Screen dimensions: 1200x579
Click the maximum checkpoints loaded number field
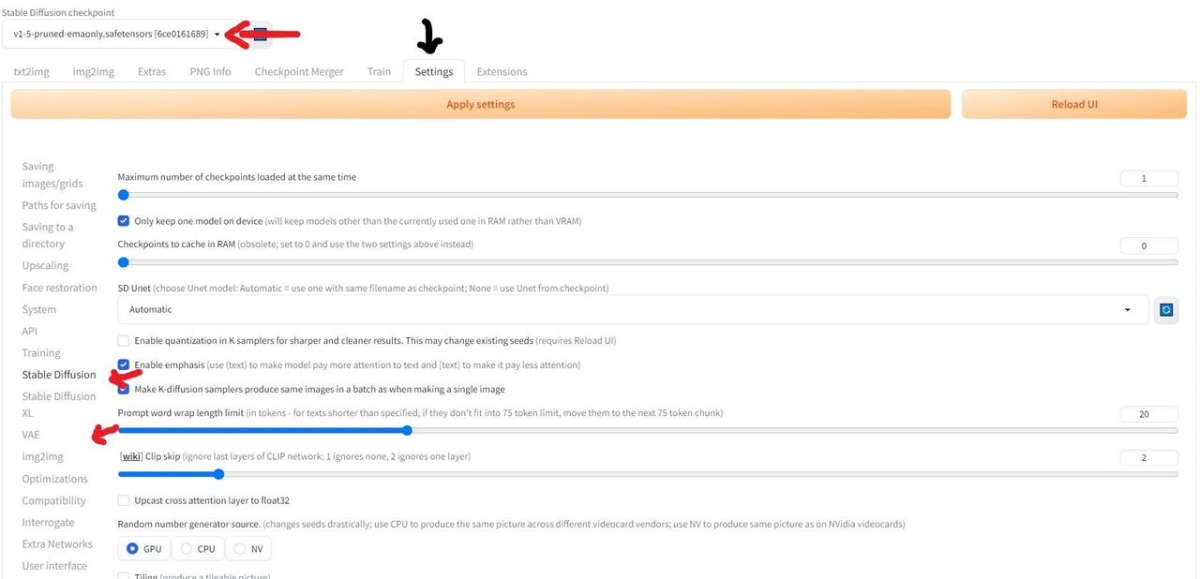pyautogui.click(x=1149, y=178)
